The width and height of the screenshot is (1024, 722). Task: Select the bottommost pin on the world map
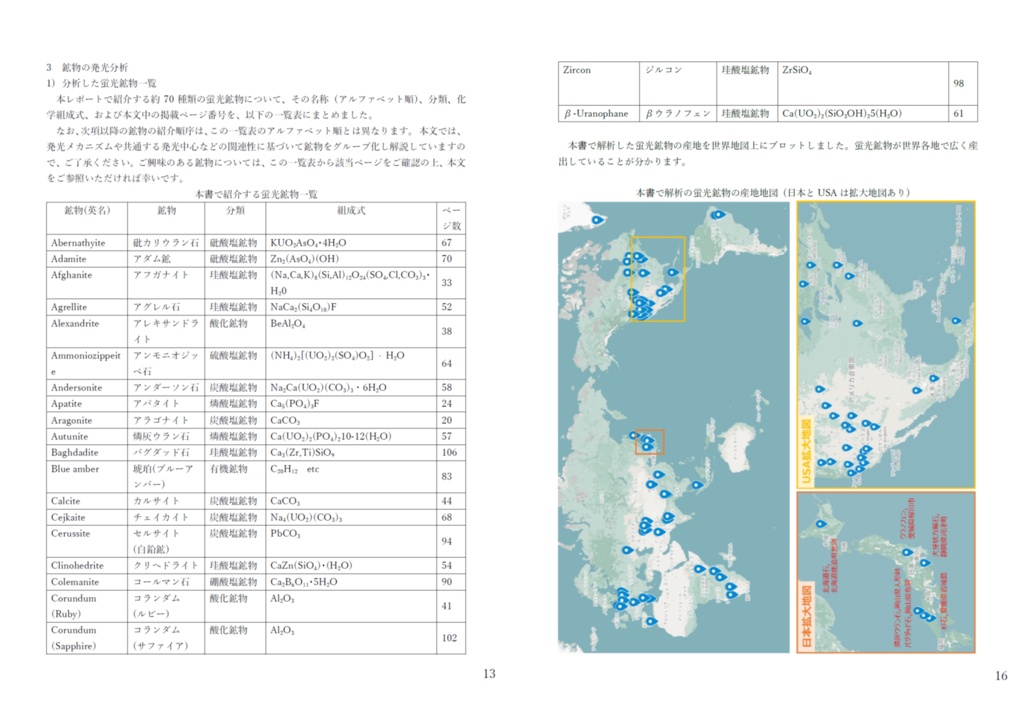[x=650, y=621]
